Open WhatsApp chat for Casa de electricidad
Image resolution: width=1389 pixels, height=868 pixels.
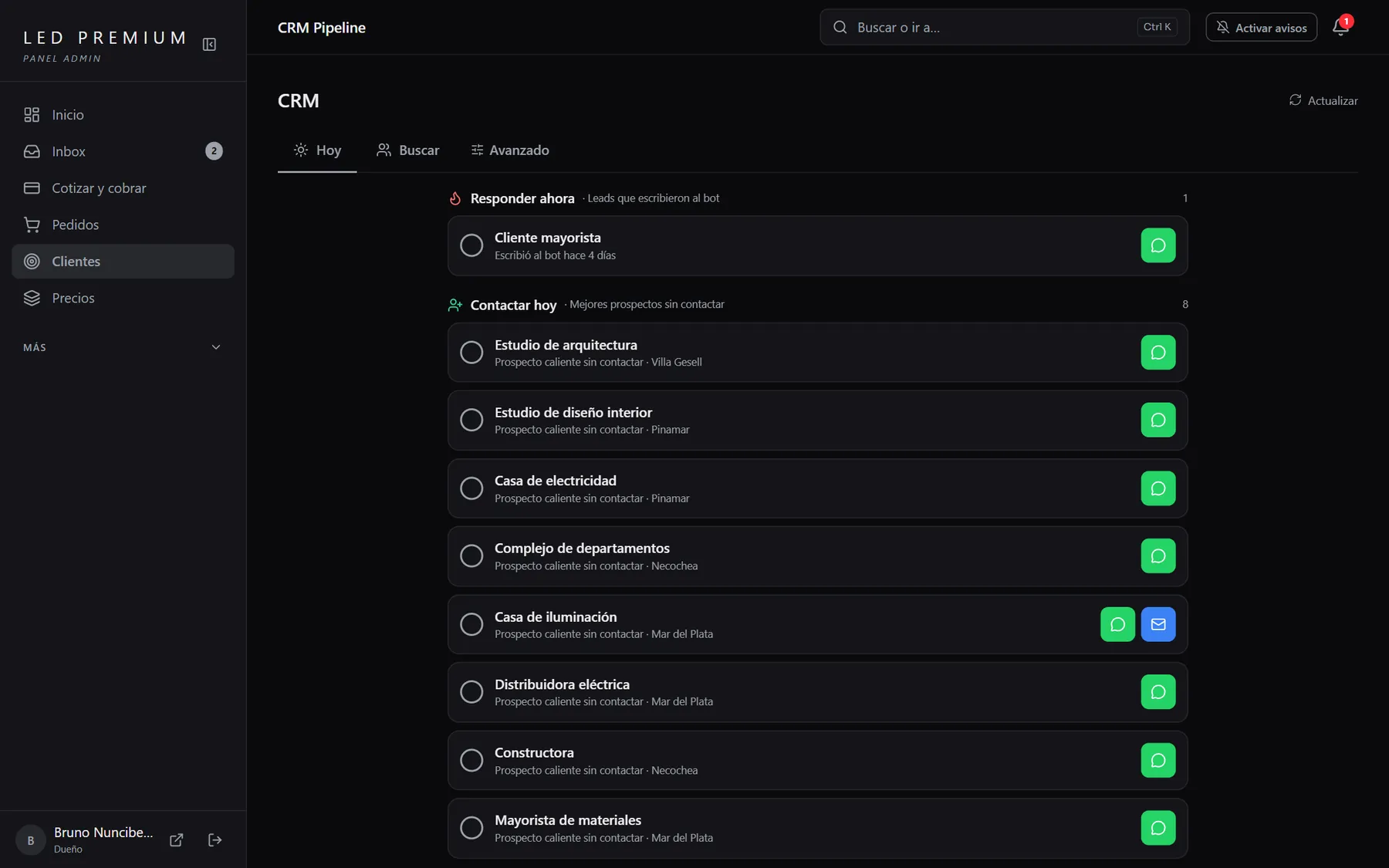(x=1157, y=488)
